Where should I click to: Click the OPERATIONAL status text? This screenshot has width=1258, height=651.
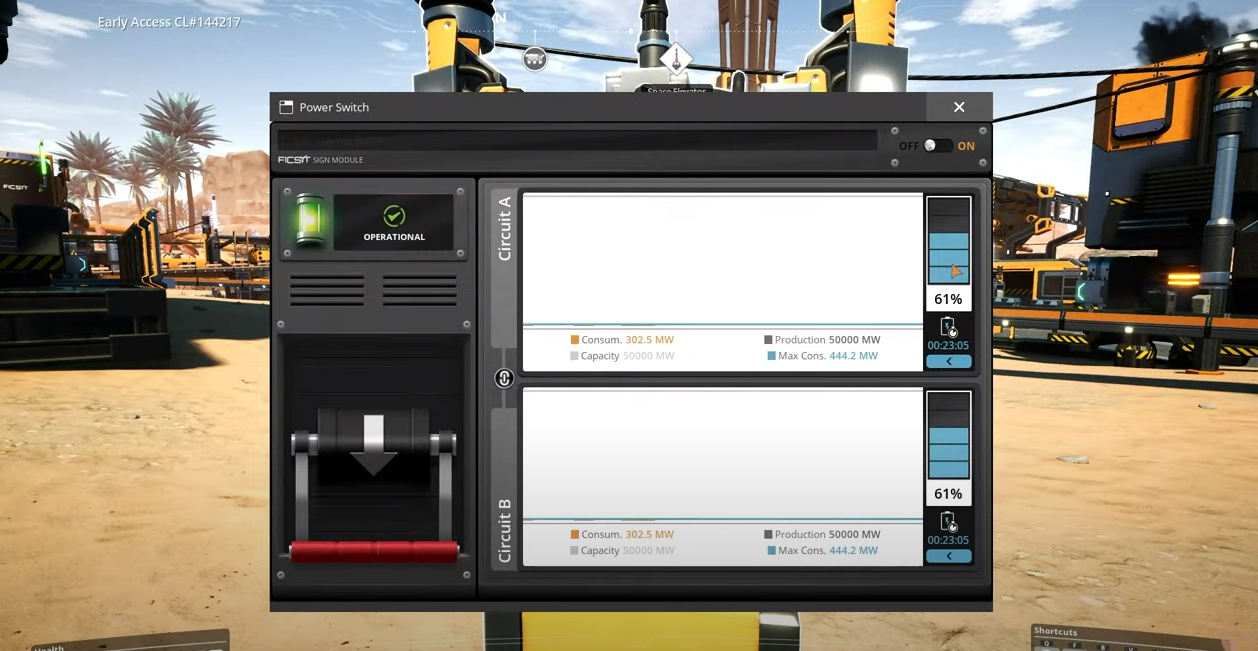394,237
